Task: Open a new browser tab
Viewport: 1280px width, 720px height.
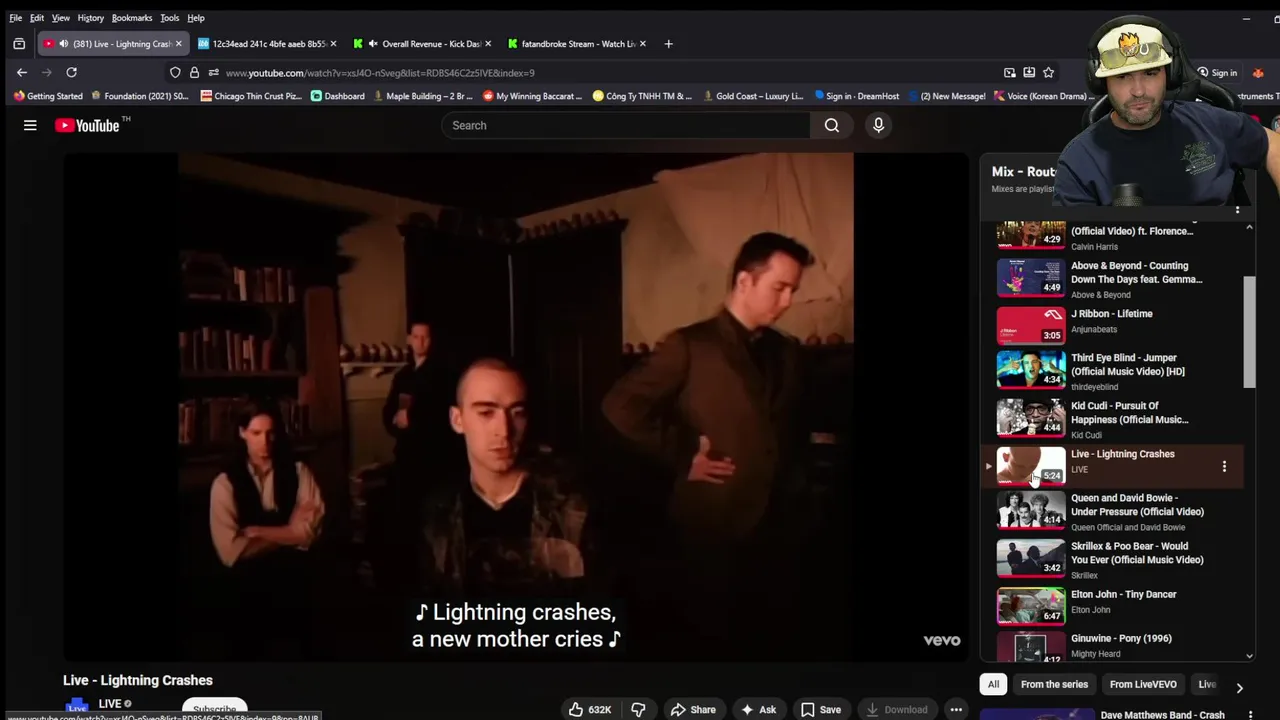Action: (x=668, y=44)
